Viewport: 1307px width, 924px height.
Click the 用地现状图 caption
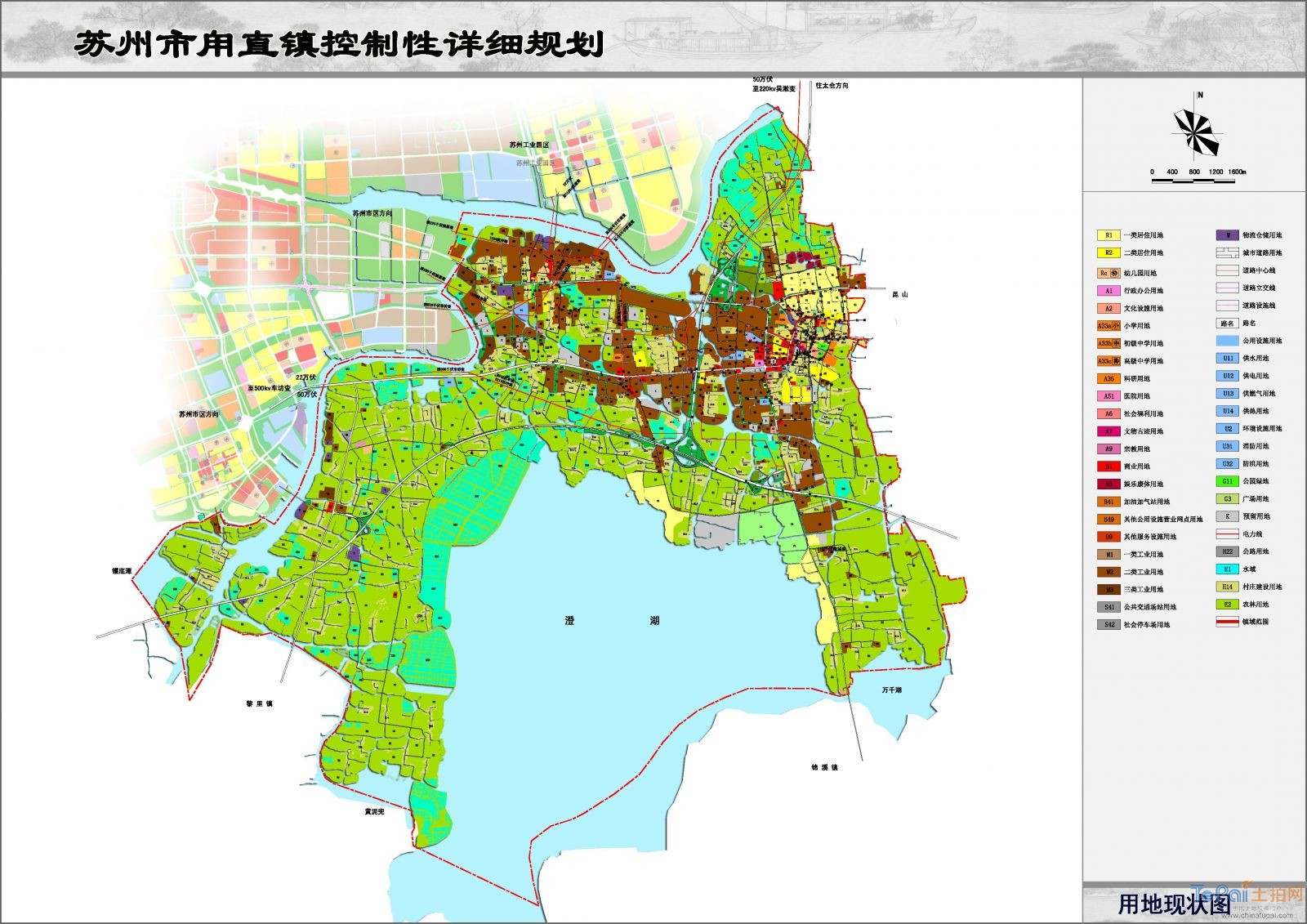pyautogui.click(x=1174, y=904)
